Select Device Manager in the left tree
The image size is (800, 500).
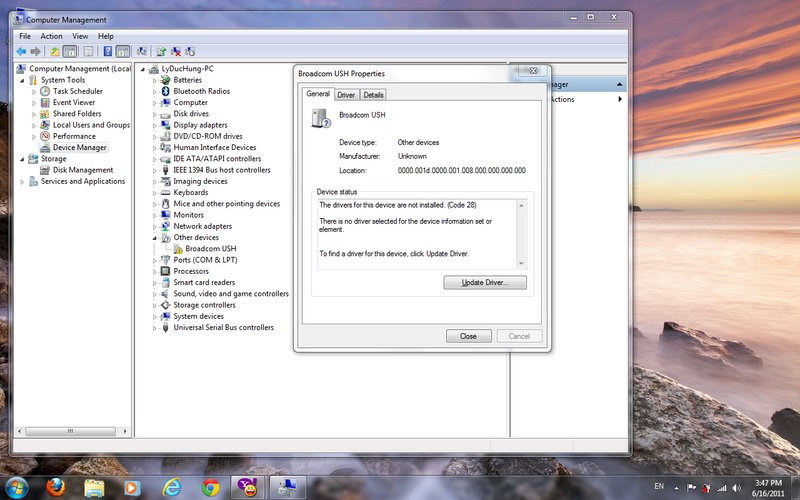point(79,147)
